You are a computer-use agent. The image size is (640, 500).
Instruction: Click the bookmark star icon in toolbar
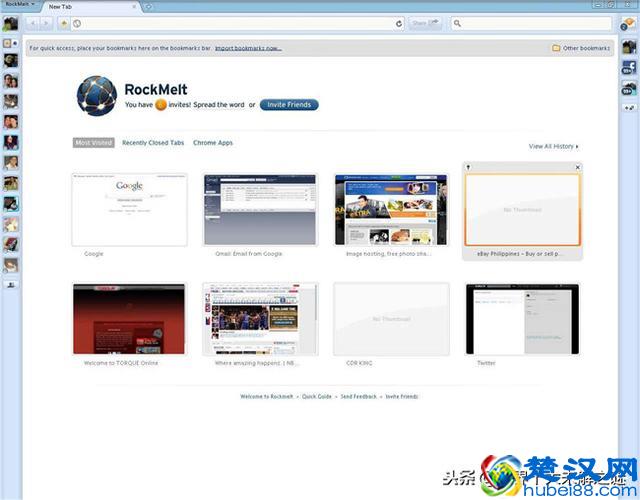(65, 22)
